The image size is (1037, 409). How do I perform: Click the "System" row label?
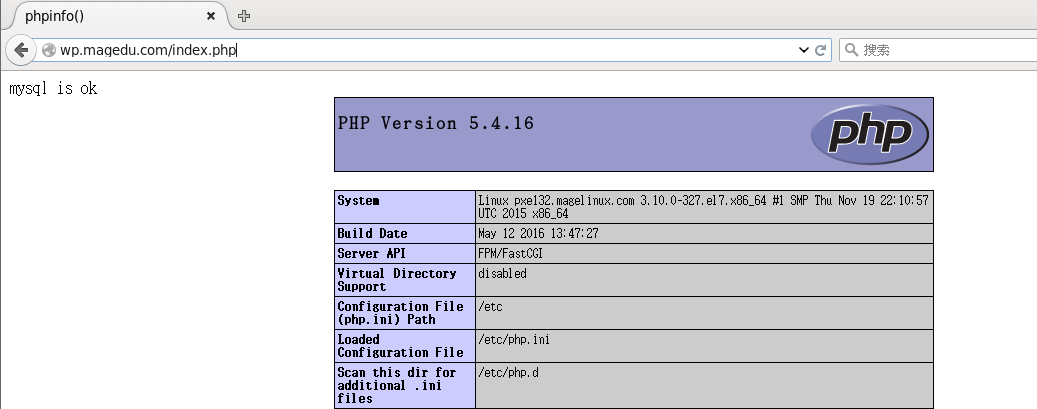click(x=358, y=201)
